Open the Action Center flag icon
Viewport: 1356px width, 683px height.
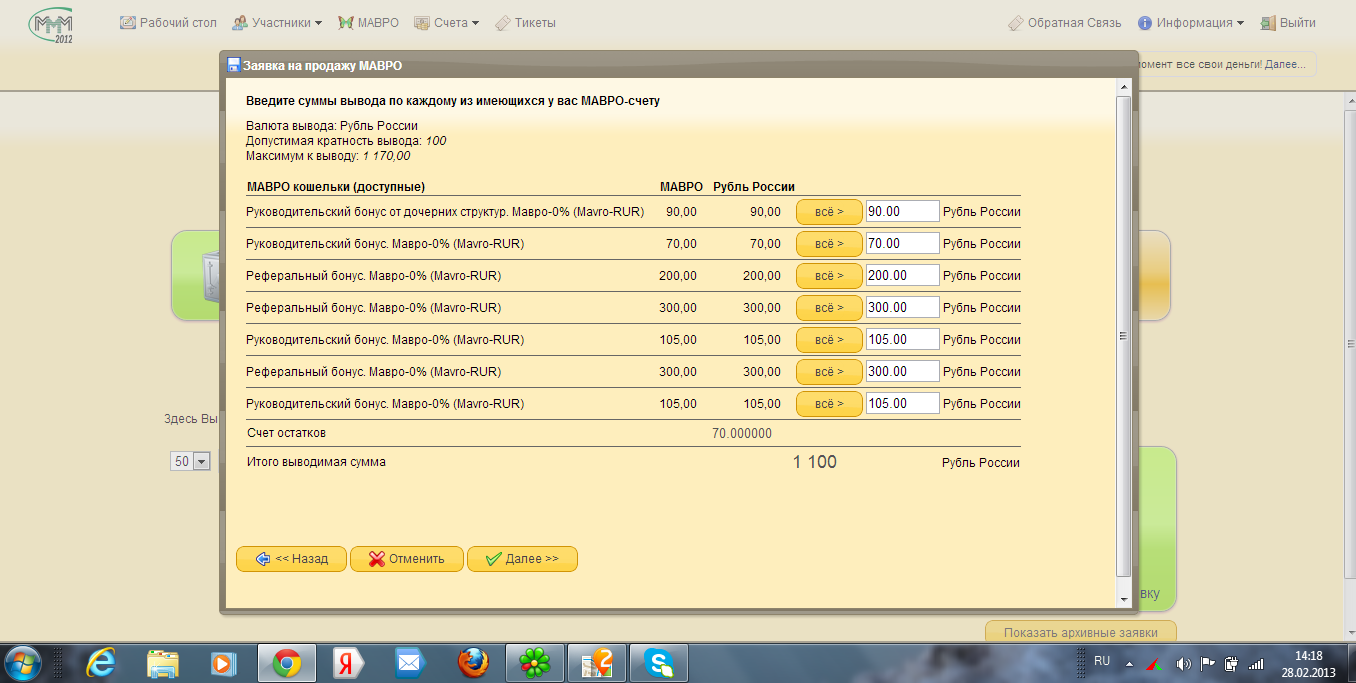[x=1208, y=663]
